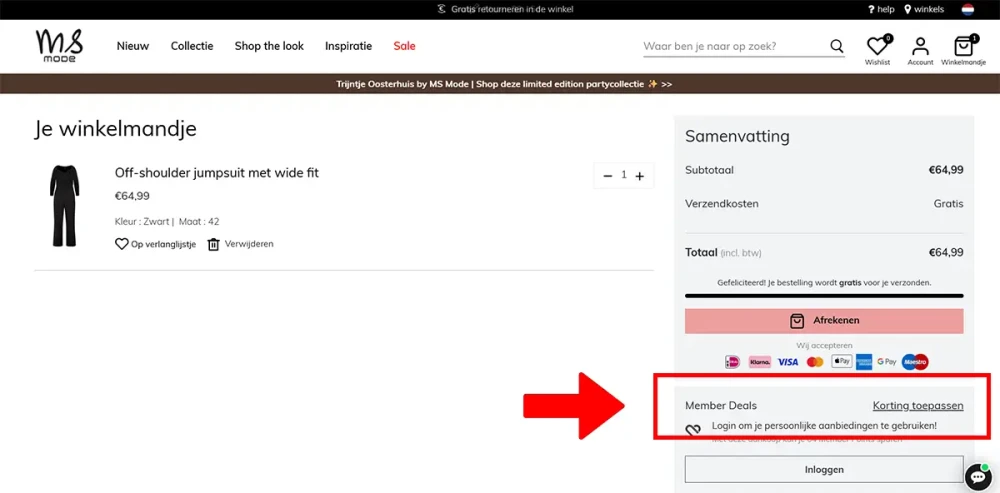The height and width of the screenshot is (493, 1000).
Task: Expand Korting toepassen discount field
Action: (917, 406)
